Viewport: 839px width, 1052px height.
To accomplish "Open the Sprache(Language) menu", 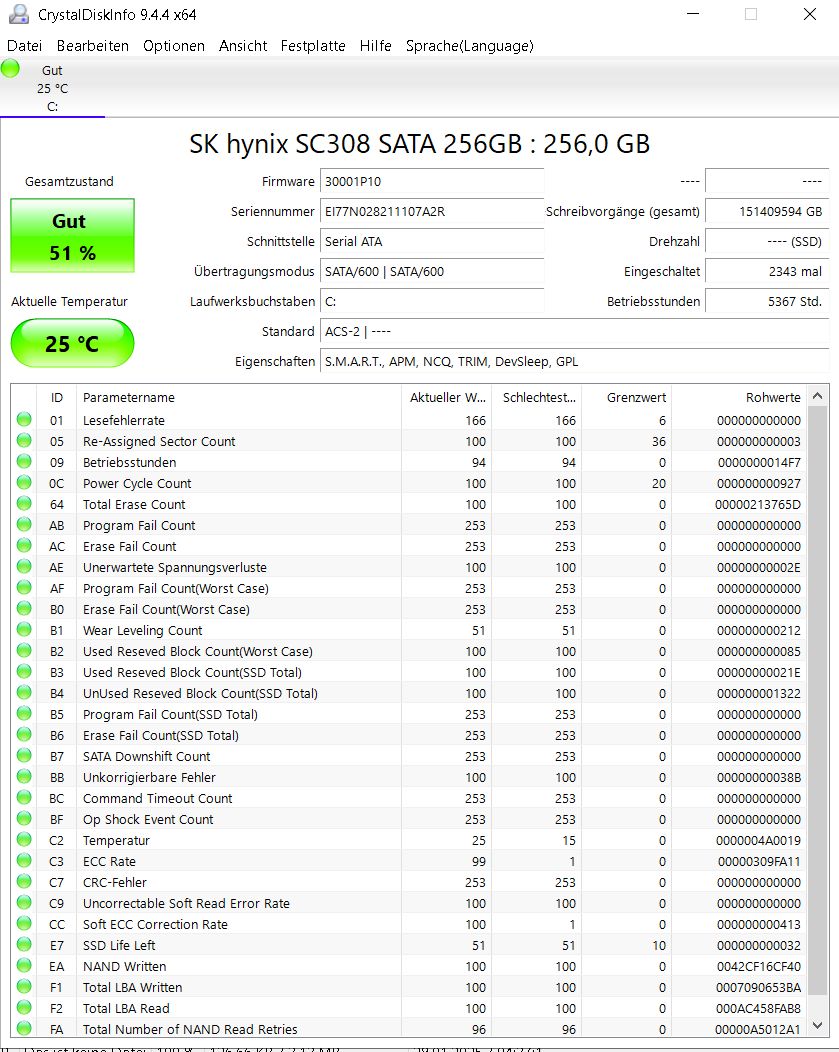I will (x=469, y=46).
